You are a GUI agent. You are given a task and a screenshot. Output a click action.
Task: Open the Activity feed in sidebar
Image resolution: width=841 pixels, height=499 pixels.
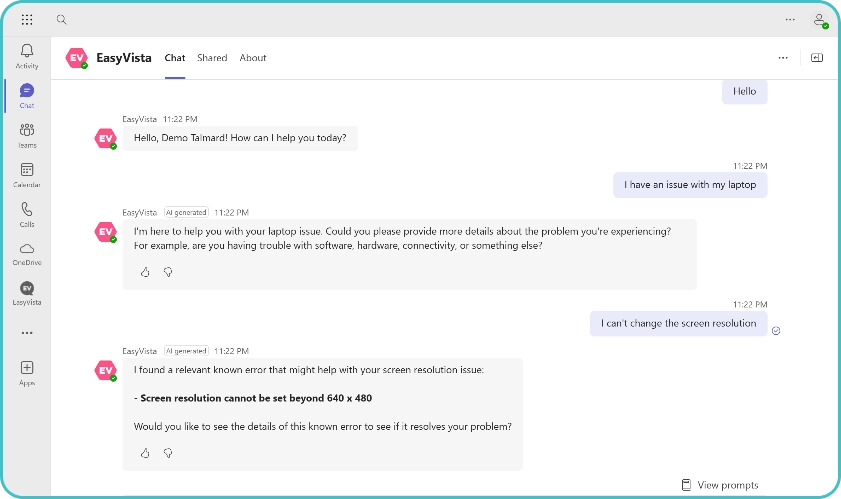(27, 55)
